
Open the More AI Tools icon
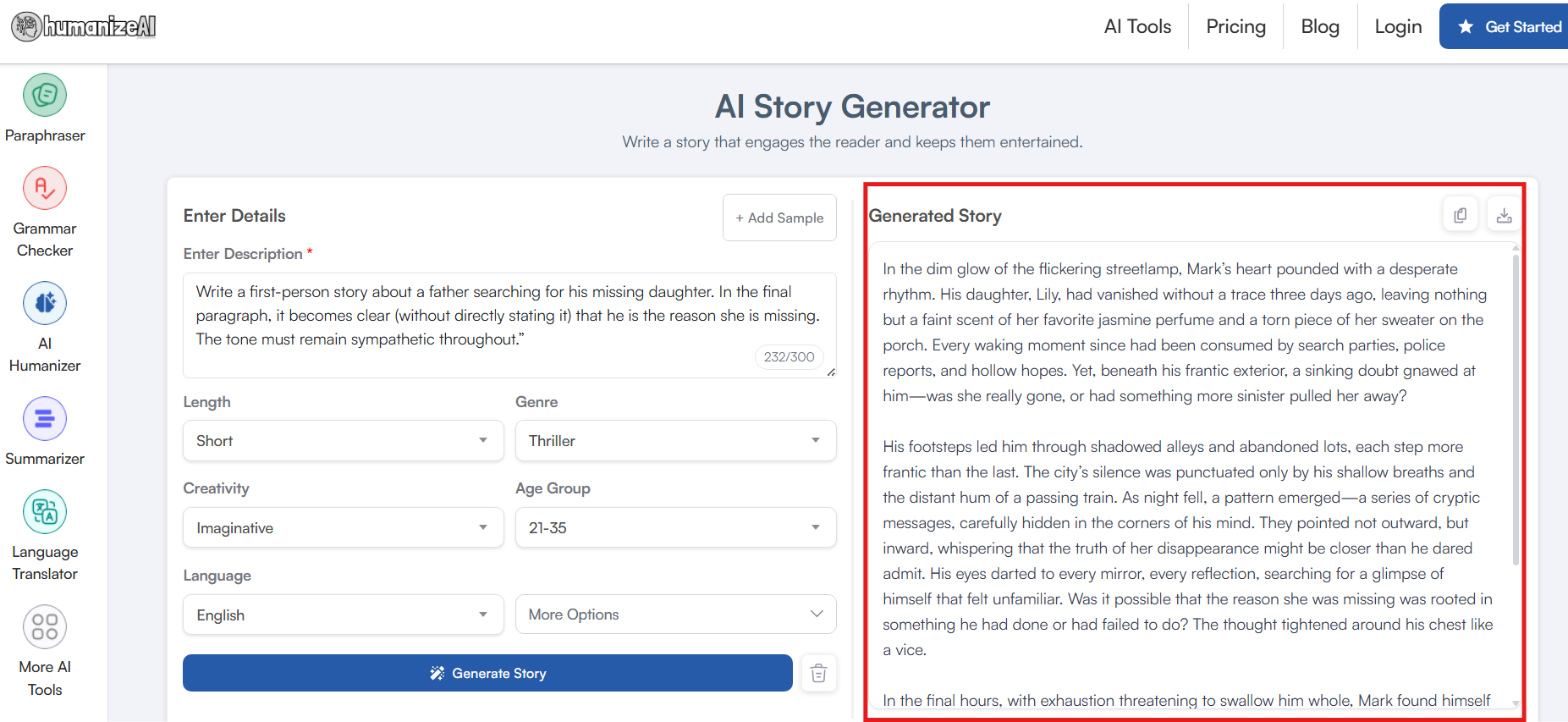click(45, 627)
